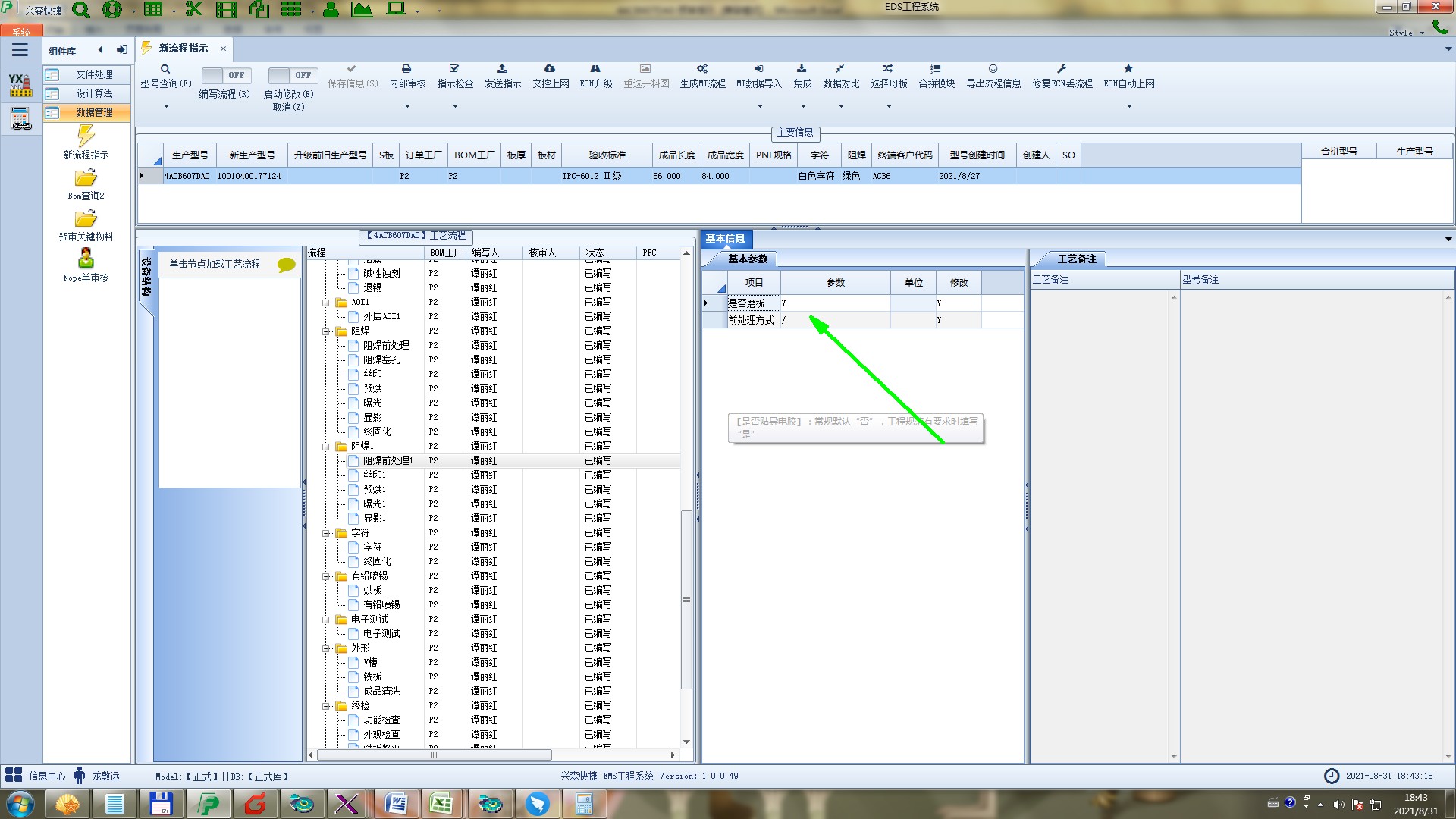The width and height of the screenshot is (1456, 819).
Task: Click the 内部审核 printer icon
Action: coord(406,69)
